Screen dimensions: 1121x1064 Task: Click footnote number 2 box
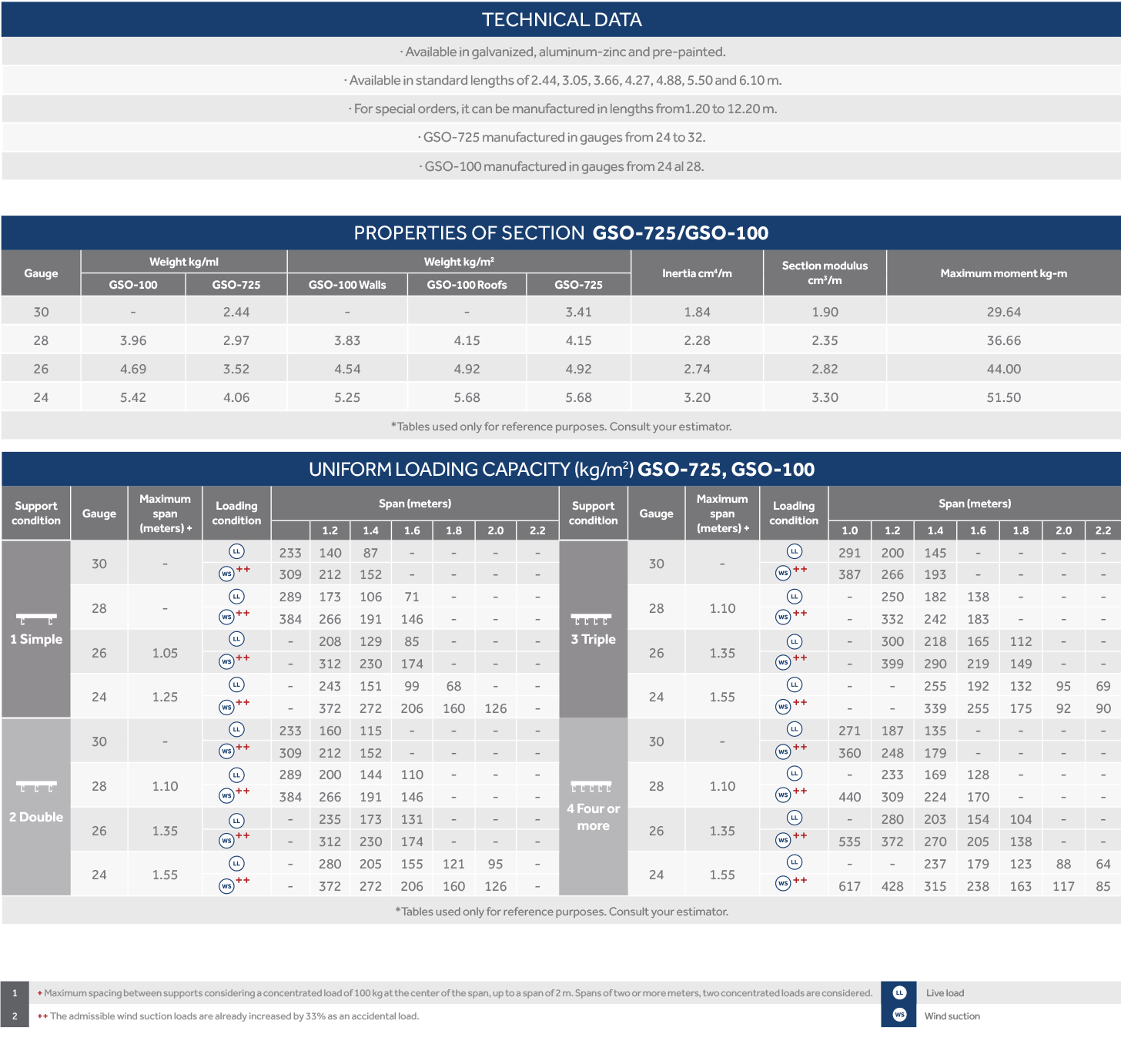[15, 1015]
